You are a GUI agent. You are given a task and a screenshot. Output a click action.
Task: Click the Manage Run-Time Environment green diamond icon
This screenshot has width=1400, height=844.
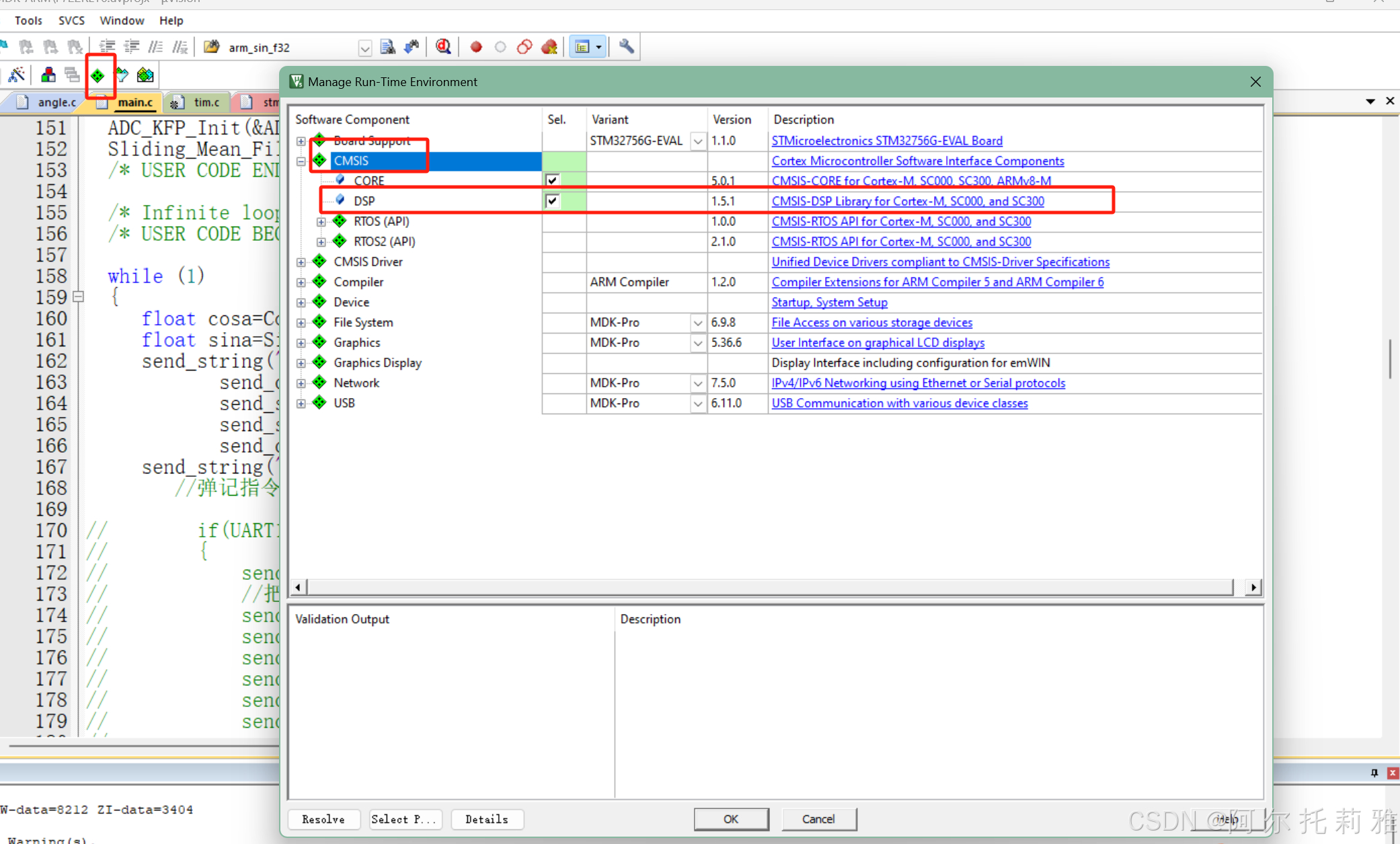(x=98, y=75)
